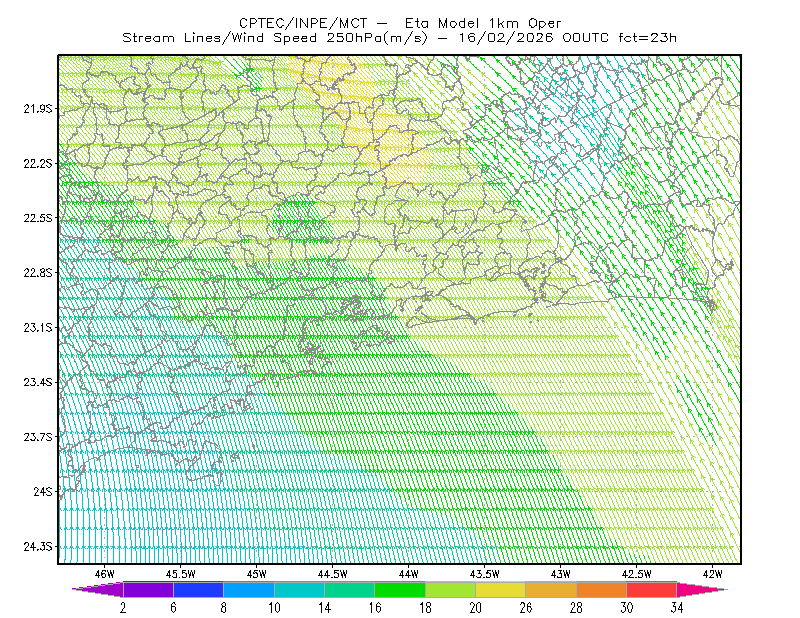Click the purple left arrow of colorbar

coord(97,589)
